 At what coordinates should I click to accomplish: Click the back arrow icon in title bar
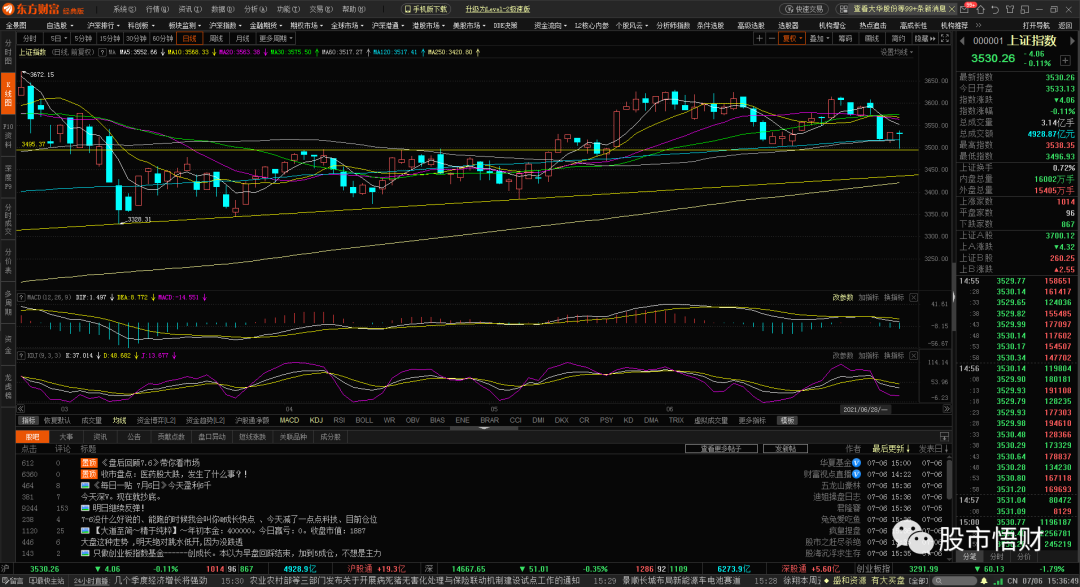coord(995,10)
